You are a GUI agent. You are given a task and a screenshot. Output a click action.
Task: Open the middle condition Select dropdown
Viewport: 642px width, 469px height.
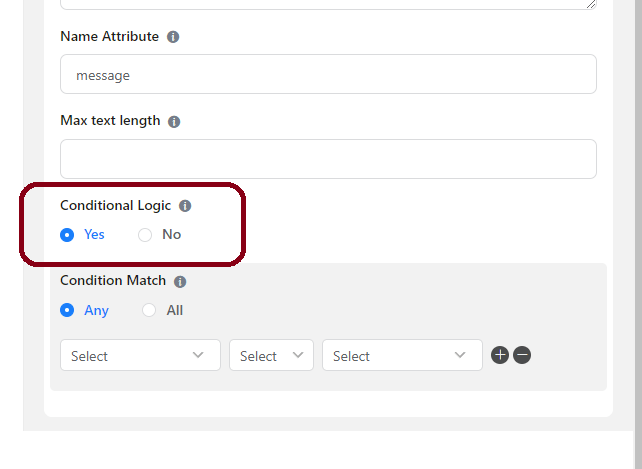pos(271,355)
